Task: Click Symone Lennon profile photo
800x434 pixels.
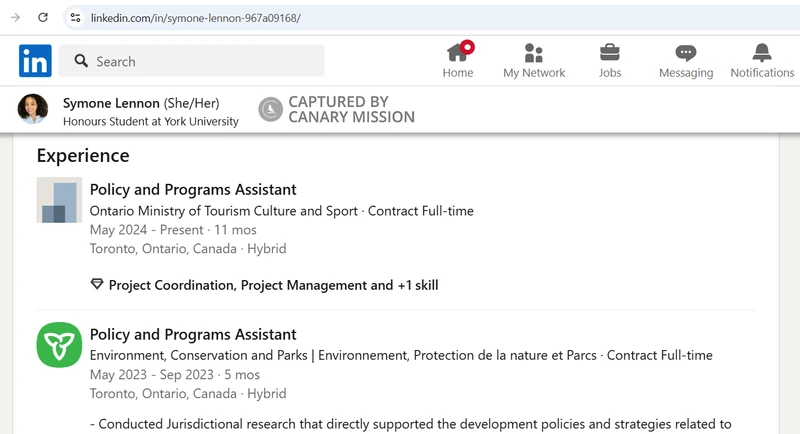Action: pos(33,109)
